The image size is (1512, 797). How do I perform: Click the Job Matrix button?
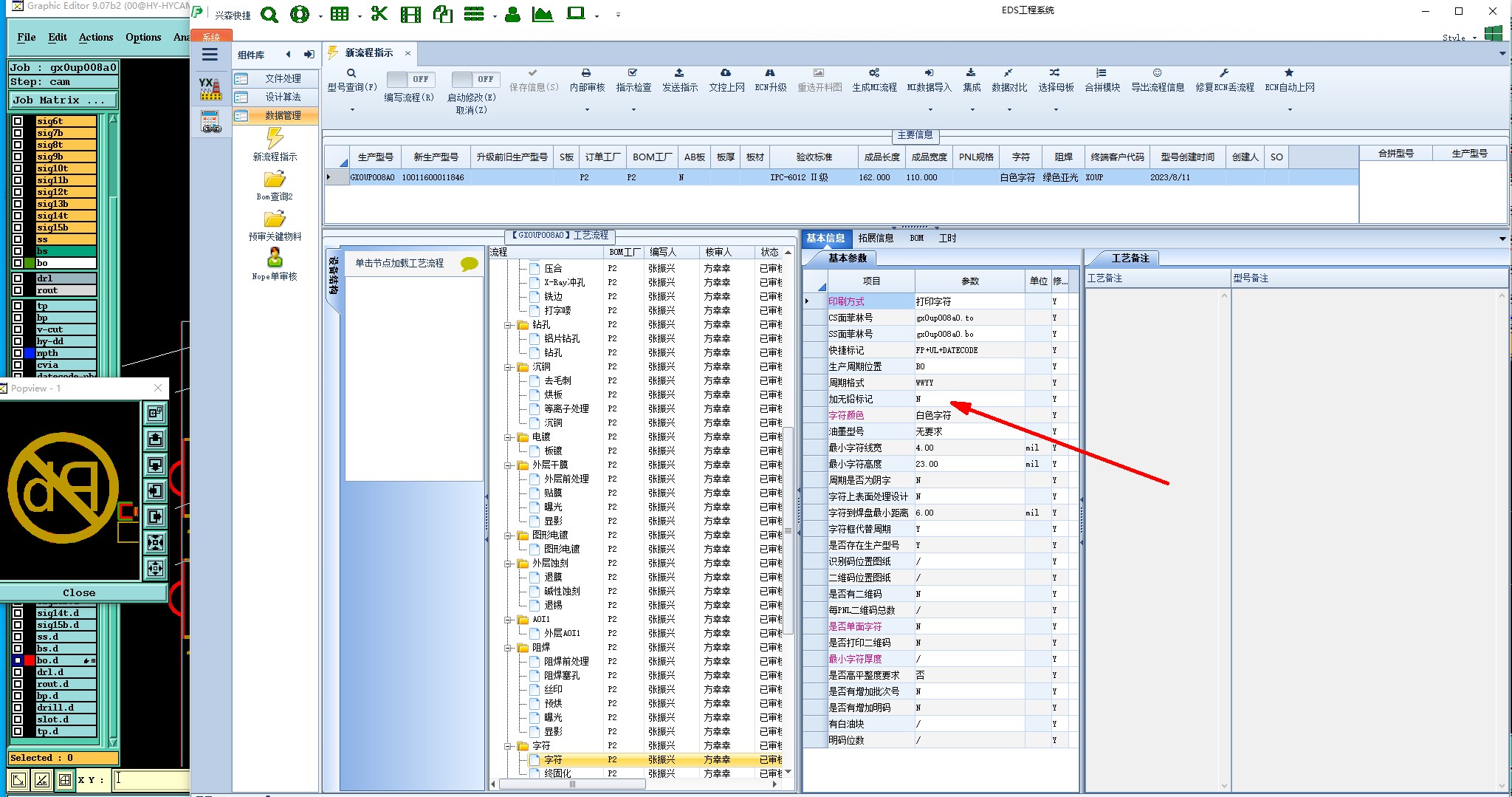click(63, 100)
